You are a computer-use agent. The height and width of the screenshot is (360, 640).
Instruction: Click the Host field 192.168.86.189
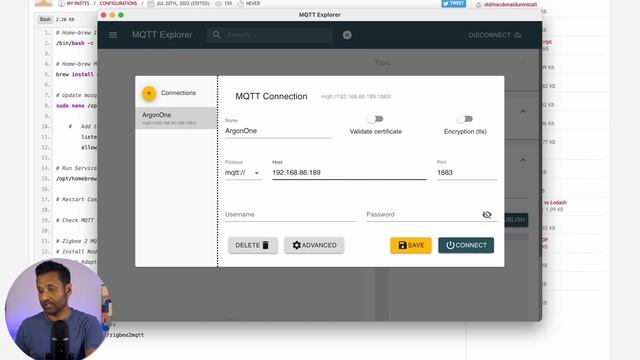349,173
